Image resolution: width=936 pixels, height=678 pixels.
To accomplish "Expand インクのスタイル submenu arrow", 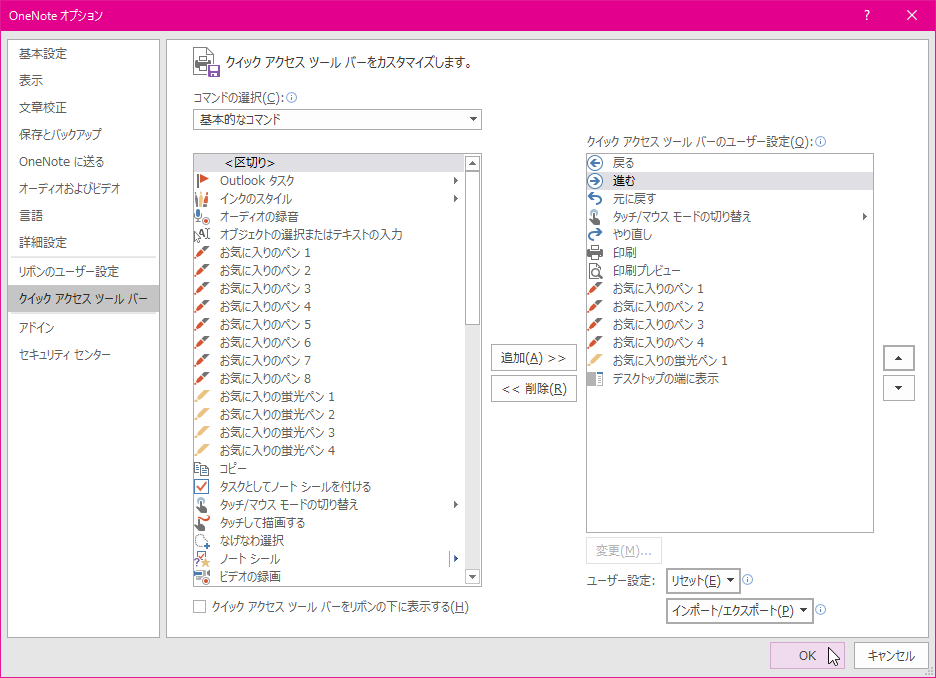I will pyautogui.click(x=455, y=199).
